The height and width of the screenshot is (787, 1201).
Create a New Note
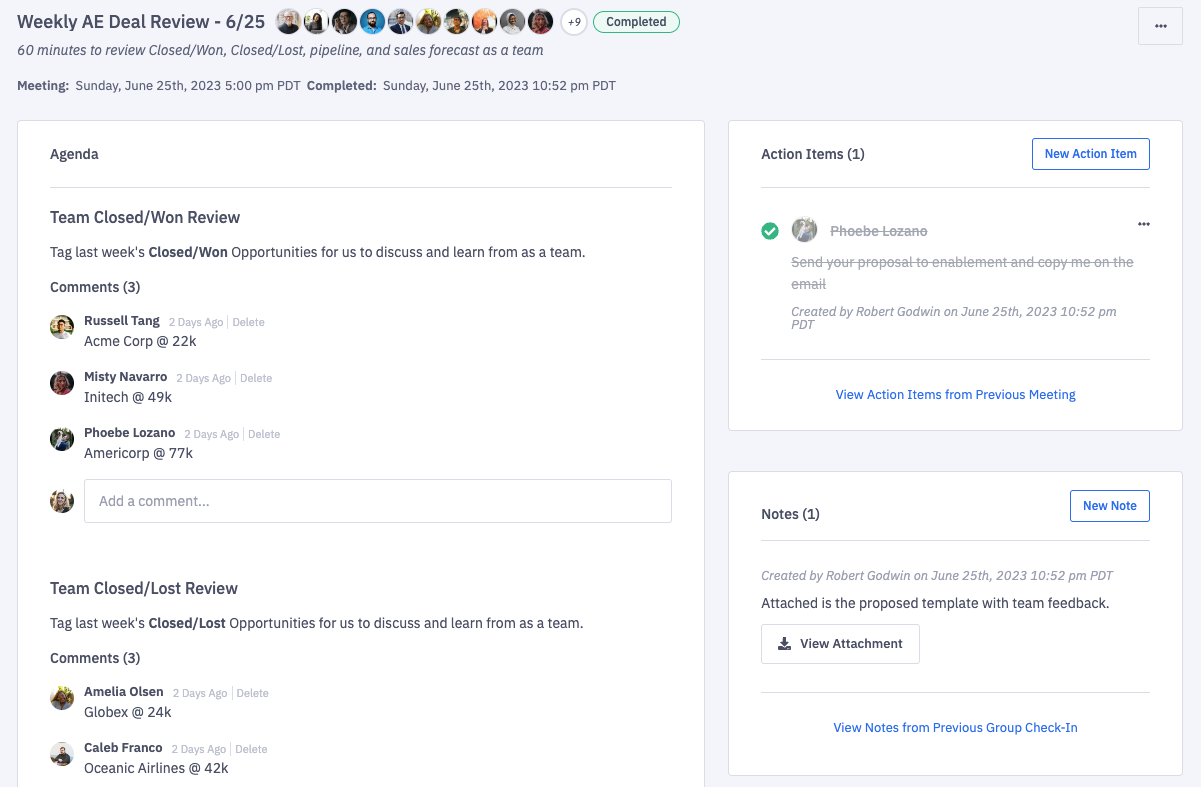point(1109,505)
